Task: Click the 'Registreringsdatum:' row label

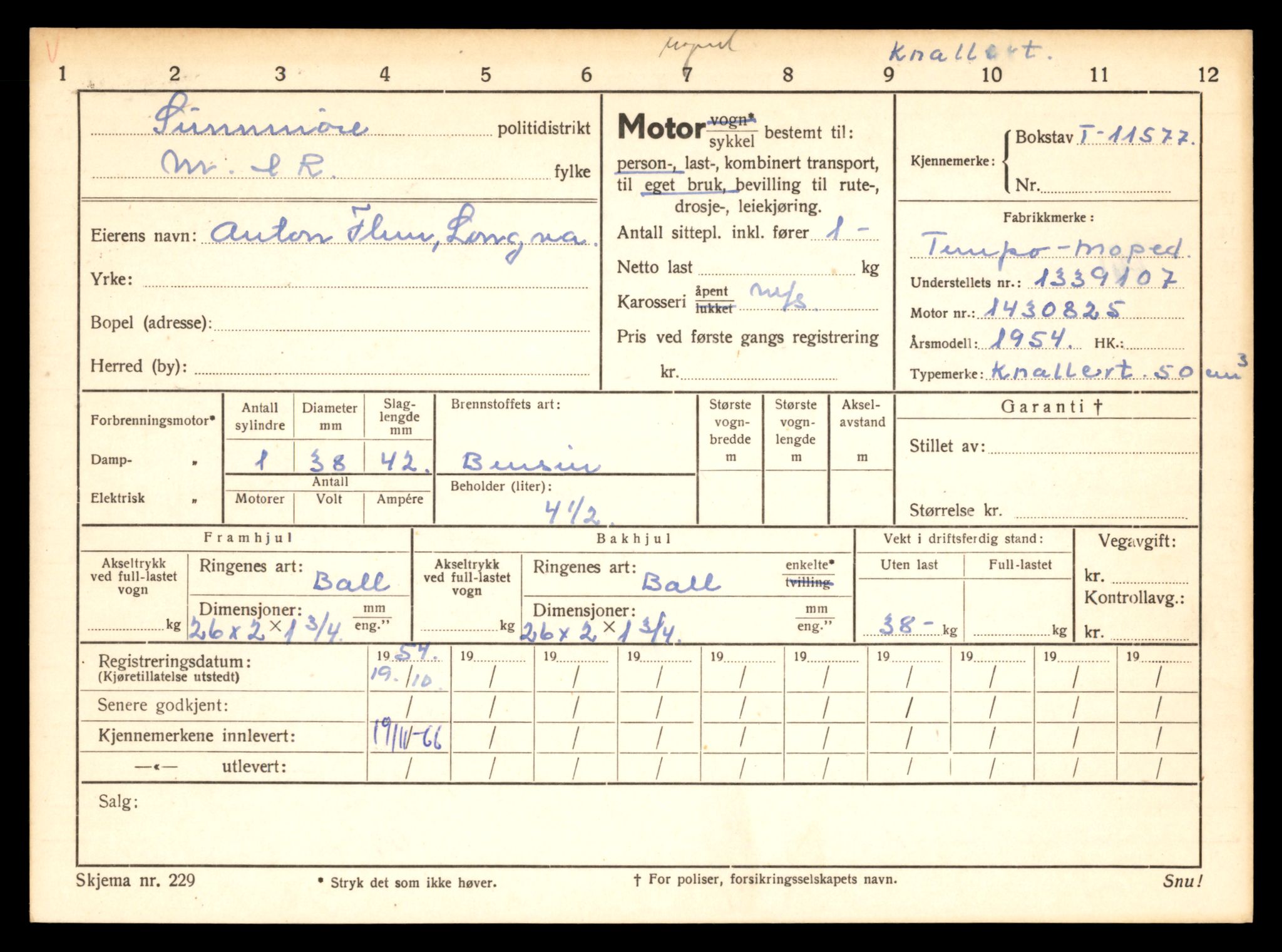Action: (x=175, y=661)
